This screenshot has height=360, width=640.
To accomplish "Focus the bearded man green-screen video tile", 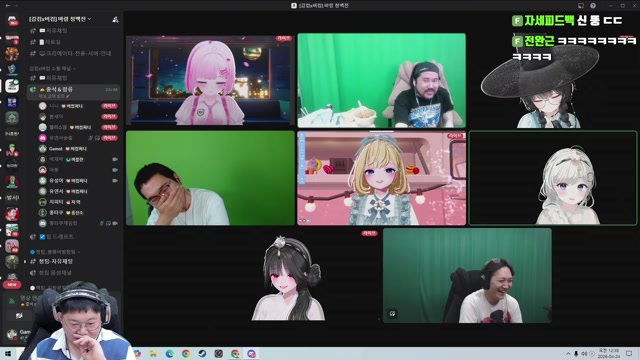I will tap(382, 80).
